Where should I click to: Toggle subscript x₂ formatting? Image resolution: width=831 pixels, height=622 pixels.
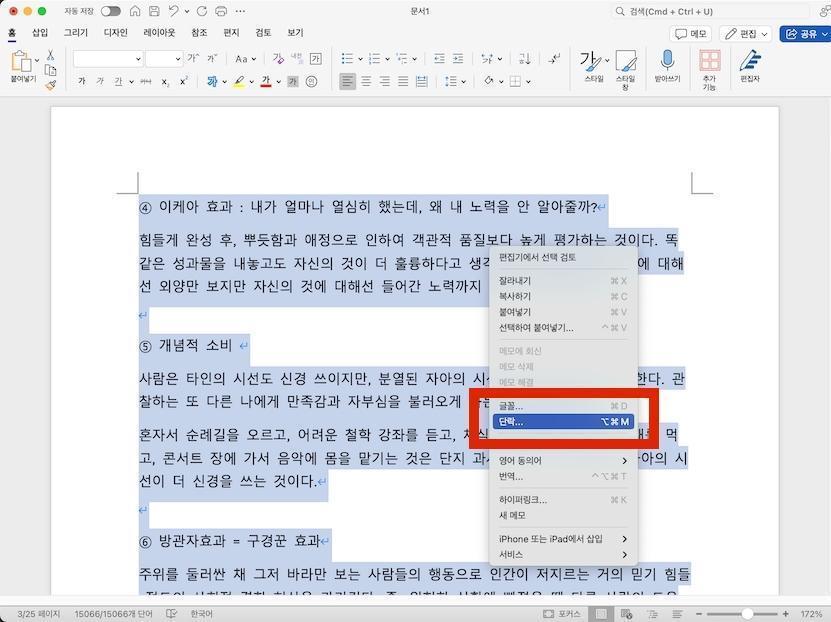coord(165,81)
